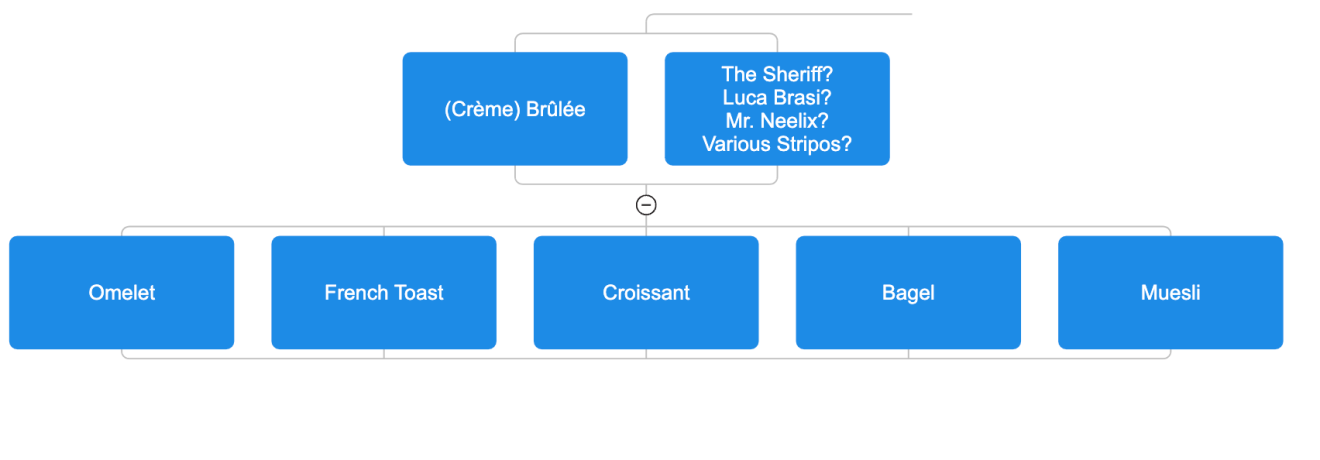Click the connector stub above Bagel
The image size is (1320, 460).
click(x=908, y=231)
